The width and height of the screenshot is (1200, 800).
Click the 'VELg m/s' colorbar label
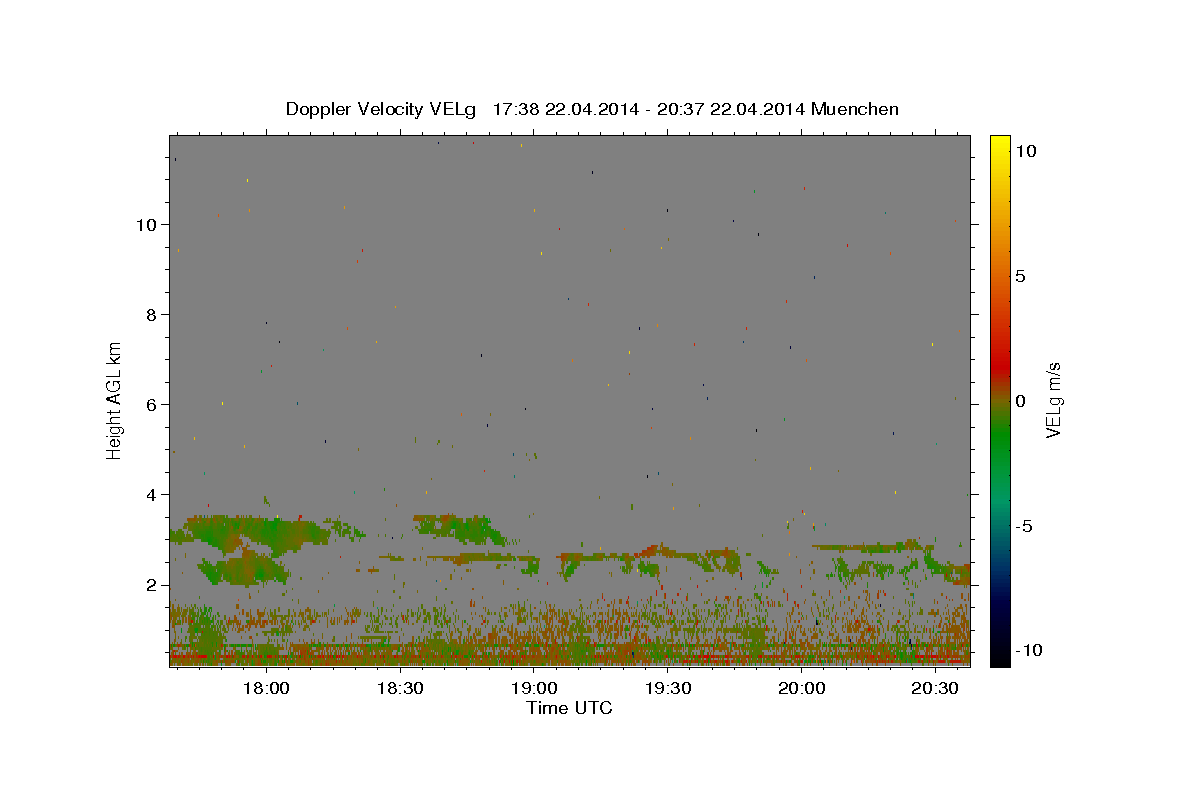point(1053,401)
